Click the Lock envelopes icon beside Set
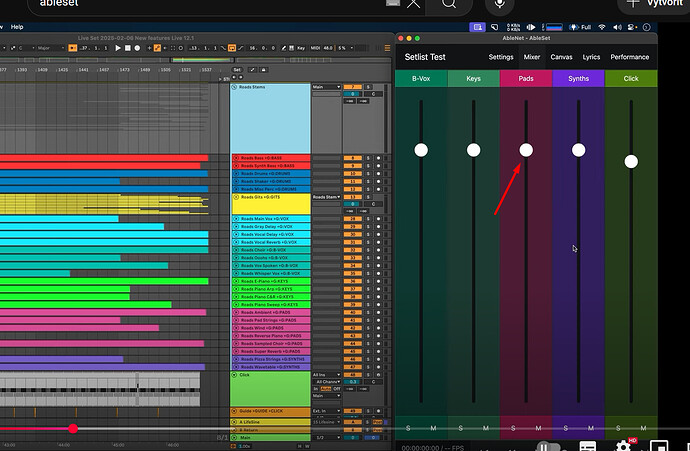This screenshot has height=451, width=690. coord(264,70)
